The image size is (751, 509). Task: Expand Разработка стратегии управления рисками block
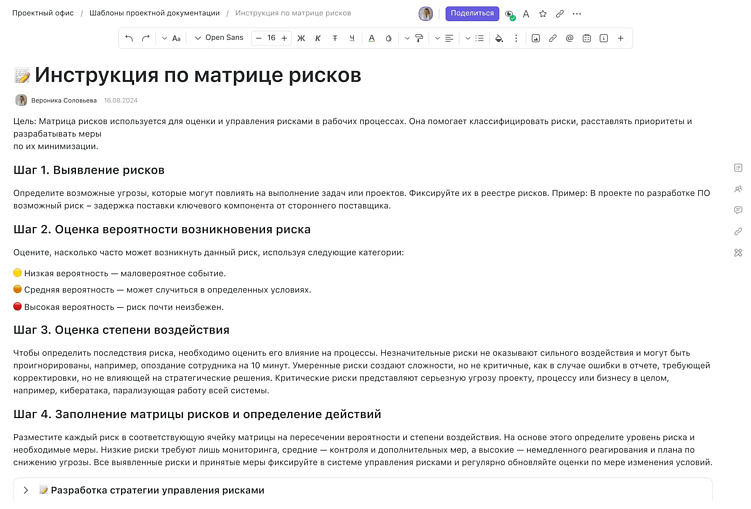point(26,490)
